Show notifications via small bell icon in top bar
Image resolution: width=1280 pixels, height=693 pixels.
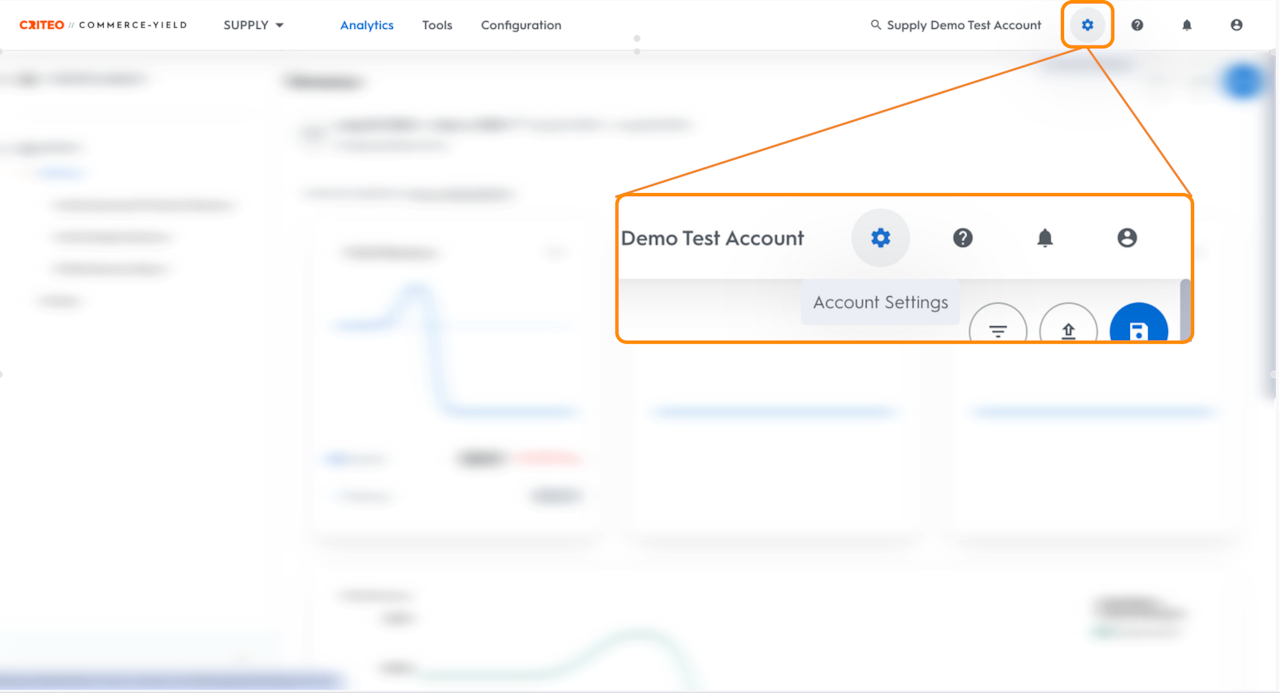point(1187,25)
